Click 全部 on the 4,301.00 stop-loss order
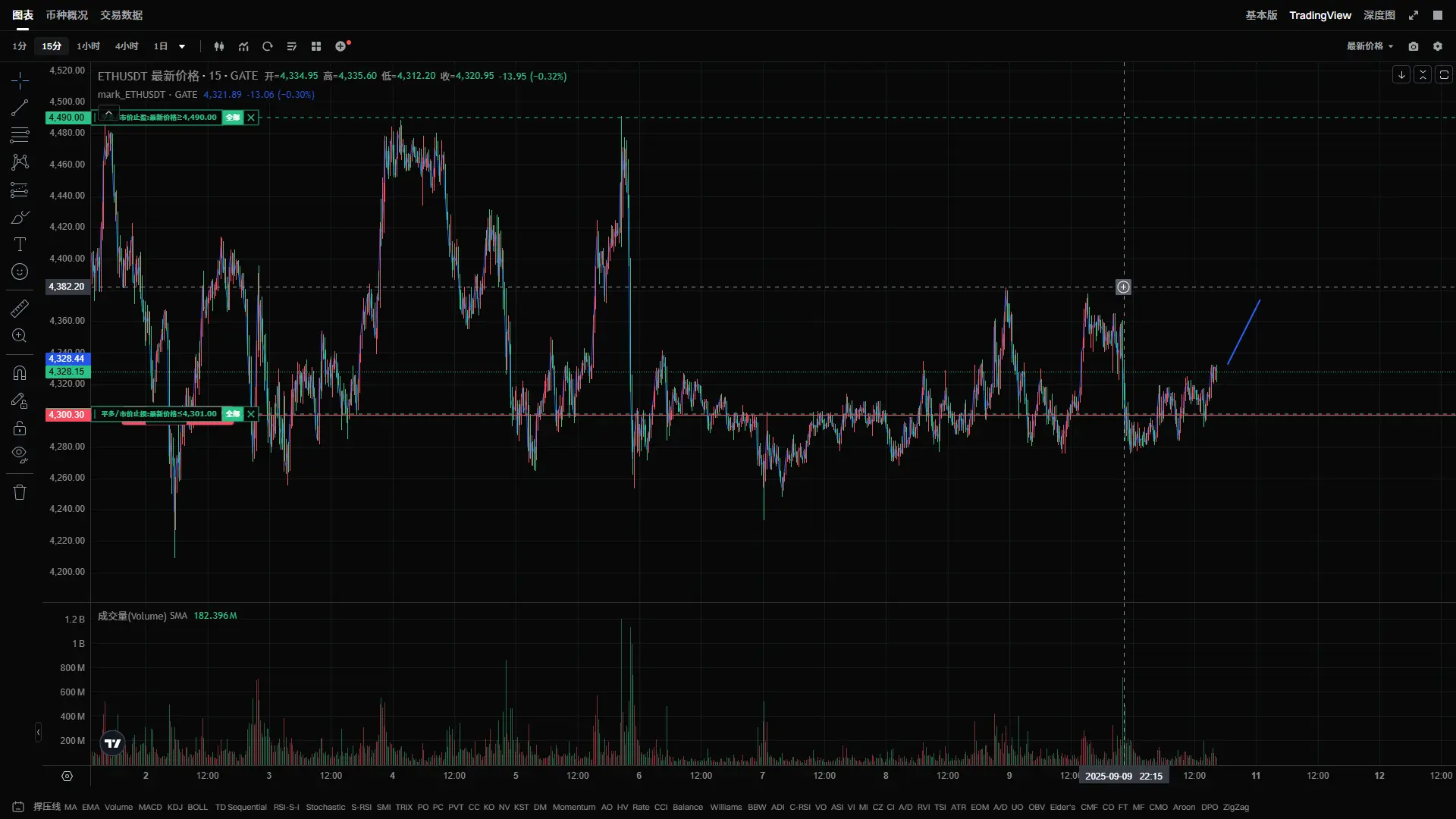Screen dimensions: 1456x819 pyautogui.click(x=233, y=414)
